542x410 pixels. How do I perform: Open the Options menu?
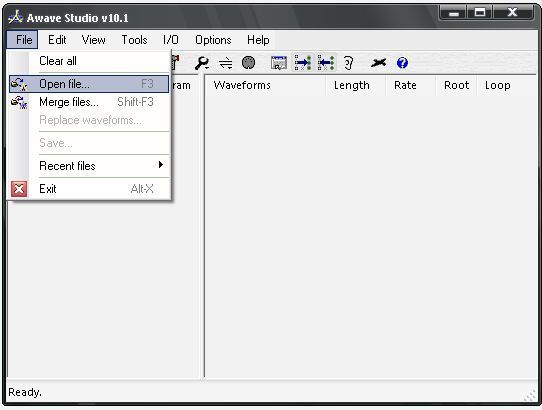pos(213,40)
